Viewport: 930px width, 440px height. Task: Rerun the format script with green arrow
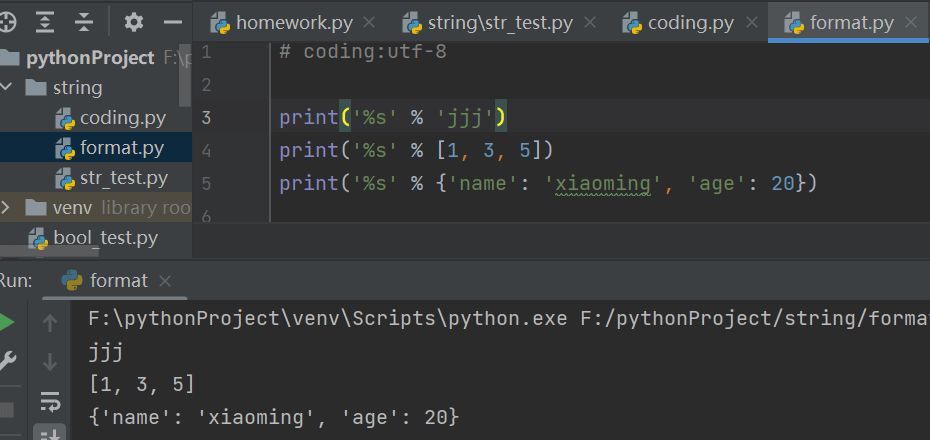pyautogui.click(x=7, y=323)
